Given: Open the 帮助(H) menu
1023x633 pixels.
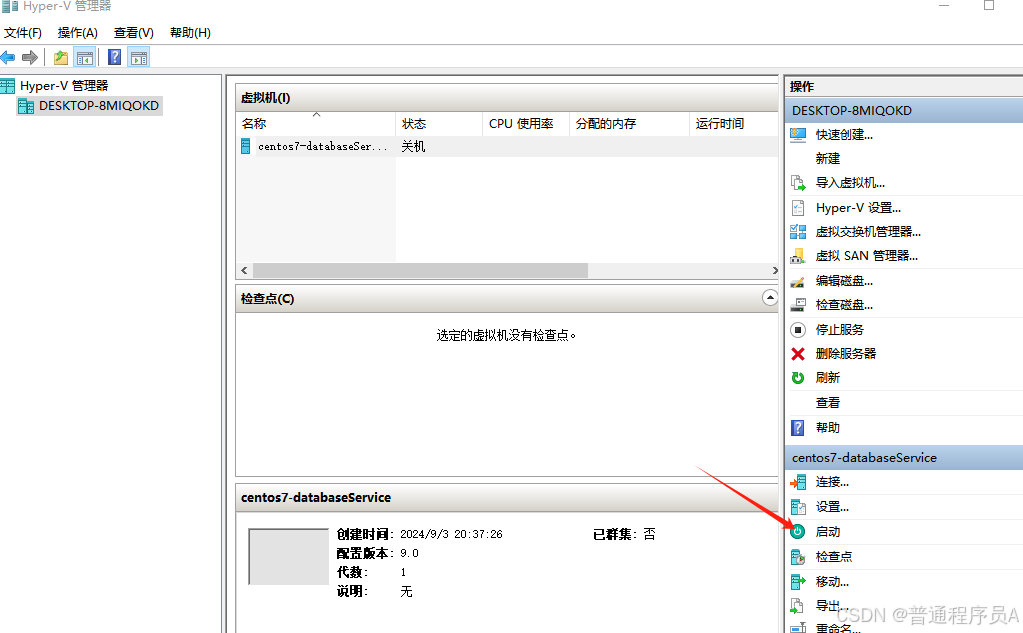Looking at the screenshot, I should click(x=191, y=33).
